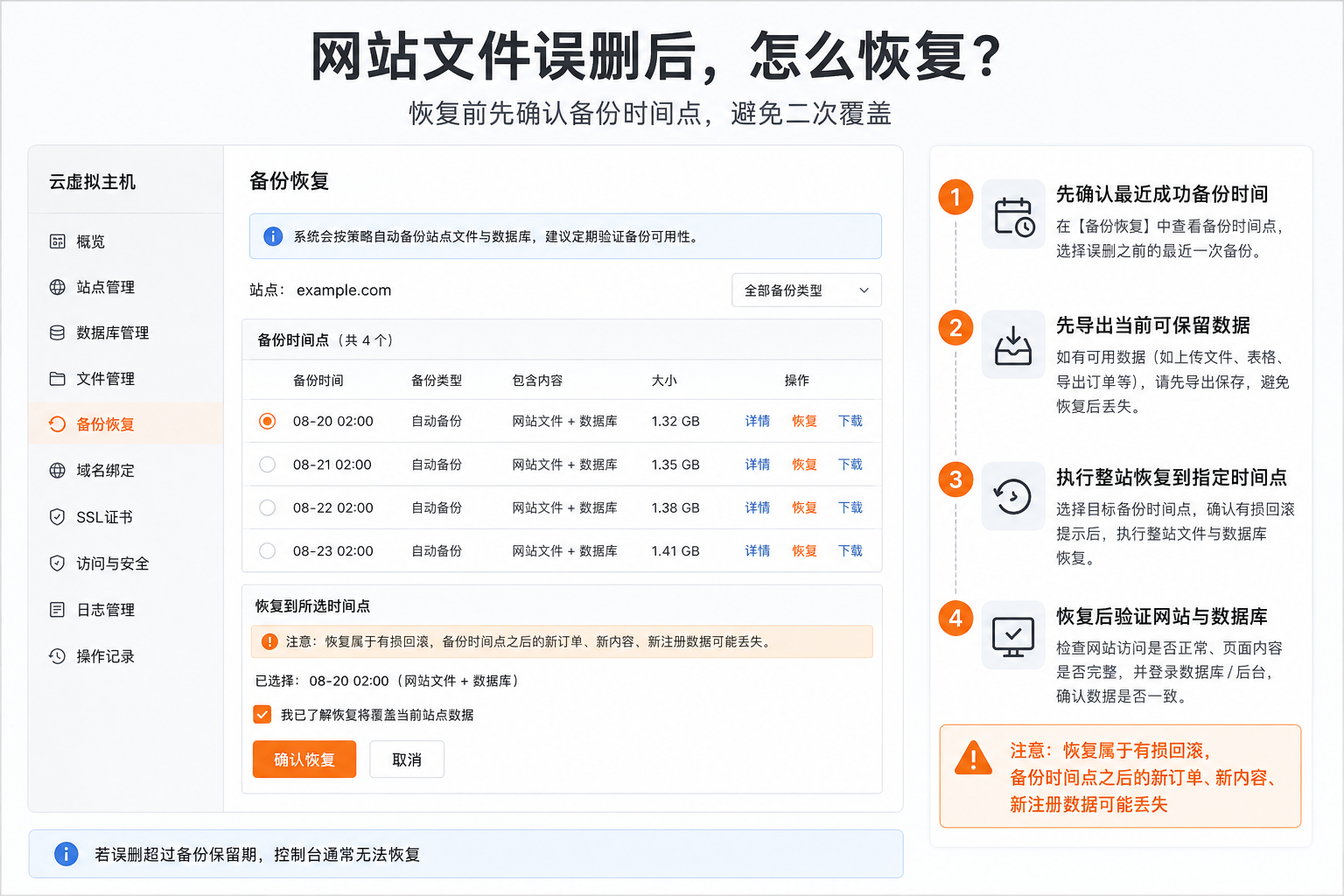Image resolution: width=1344 pixels, height=896 pixels.
Task: Click 下载 for the 08-23 02:00 backup
Action: 850,551
